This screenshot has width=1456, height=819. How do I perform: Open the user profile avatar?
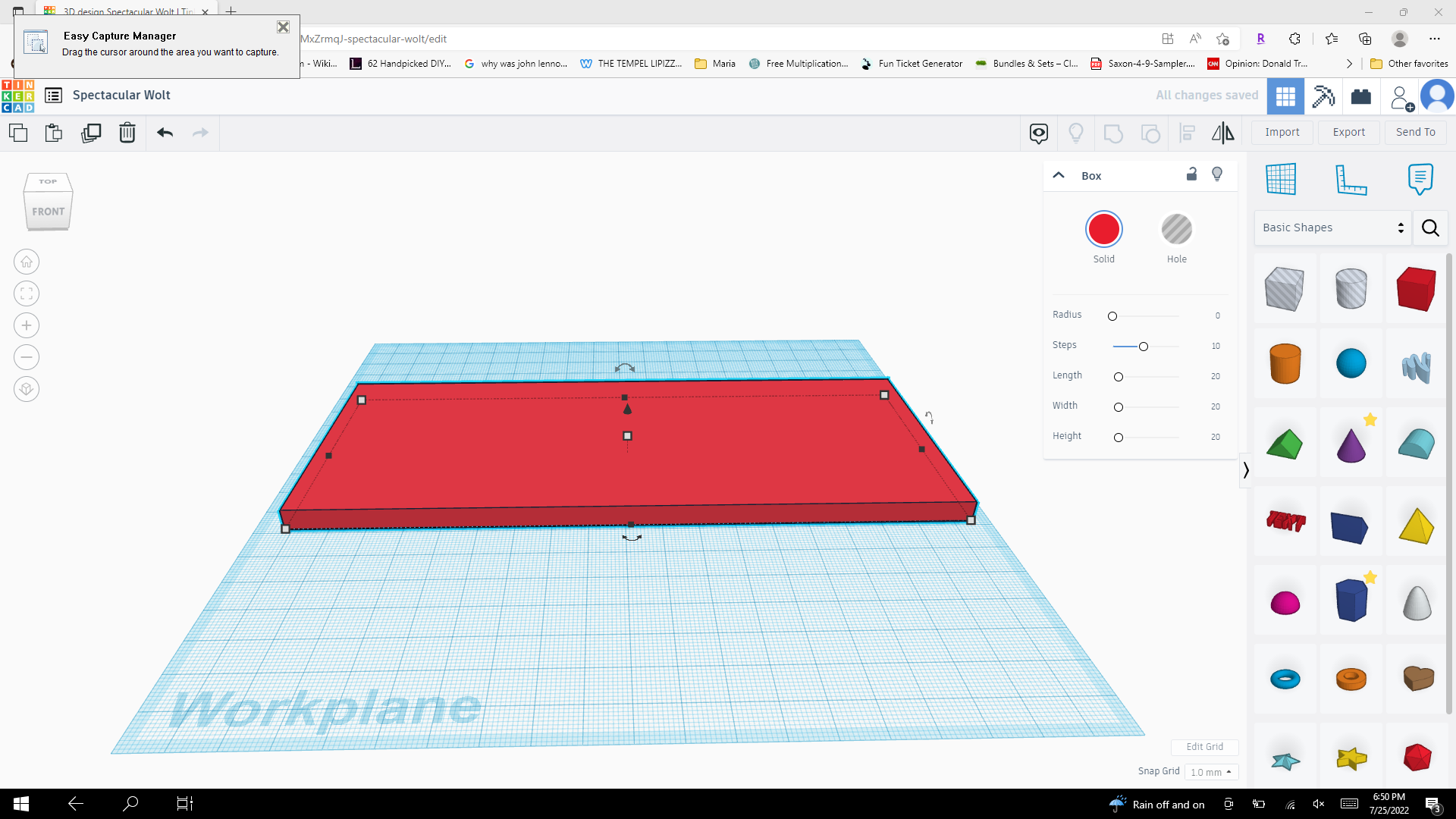[x=1436, y=96]
